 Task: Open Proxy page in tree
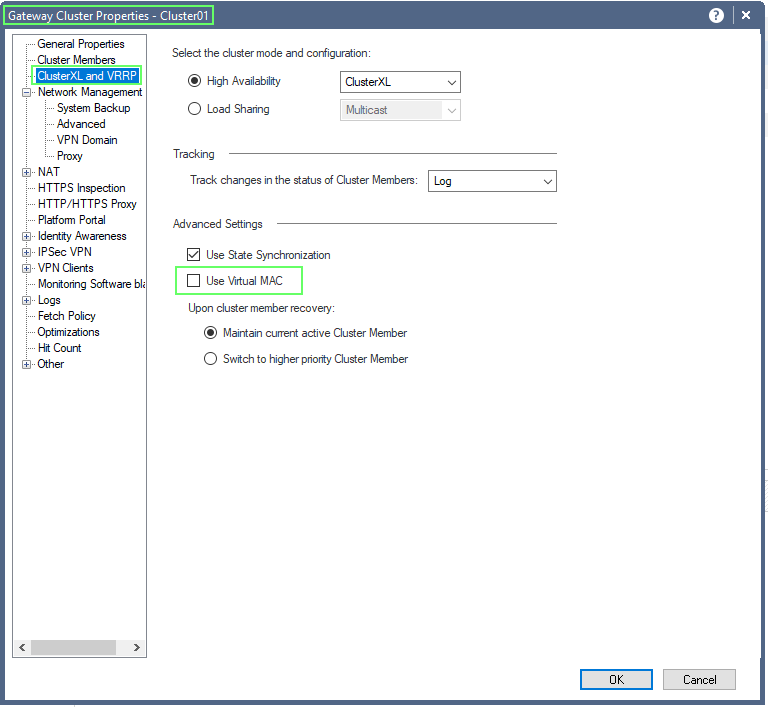(70, 156)
